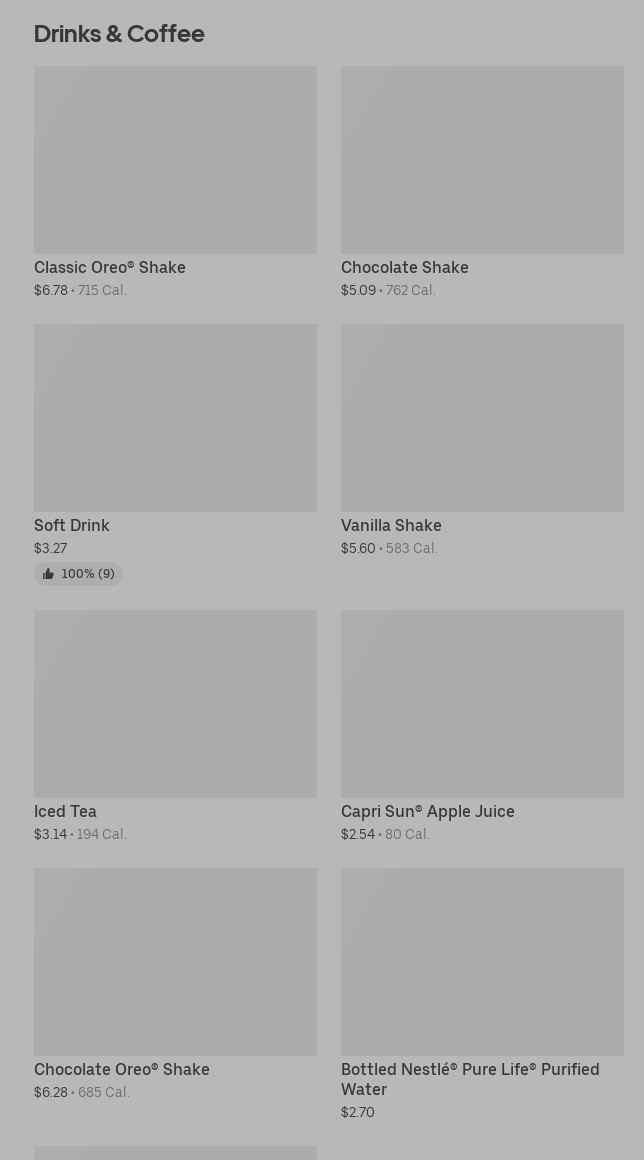Select the Bottled Nestlé Water image
Image resolution: width=644 pixels, height=1160 pixels.
click(482, 962)
